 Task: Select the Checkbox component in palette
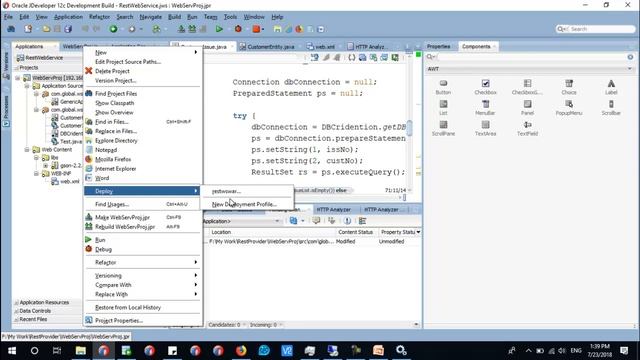click(x=485, y=87)
